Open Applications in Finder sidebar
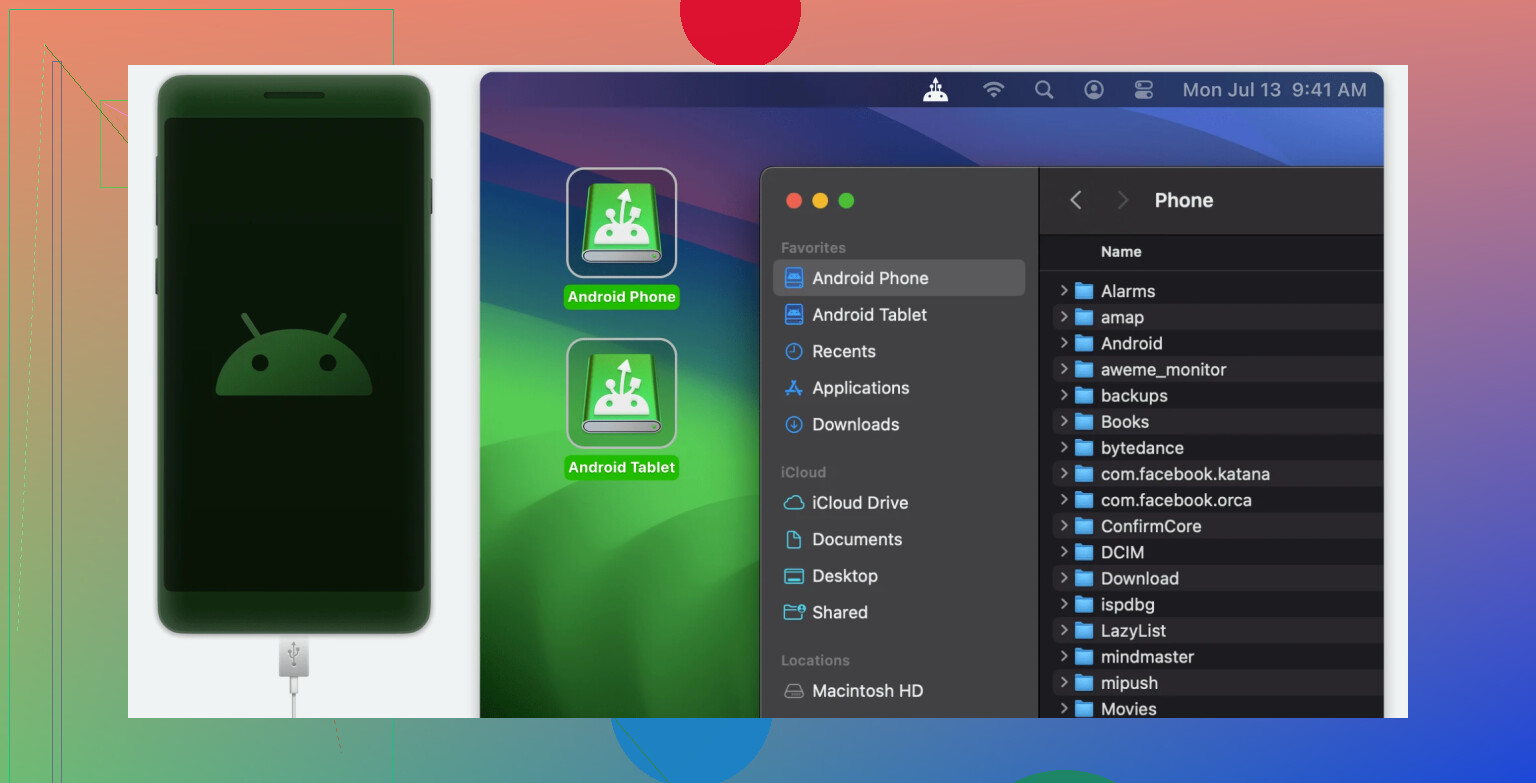The height and width of the screenshot is (783, 1536). pos(899,388)
